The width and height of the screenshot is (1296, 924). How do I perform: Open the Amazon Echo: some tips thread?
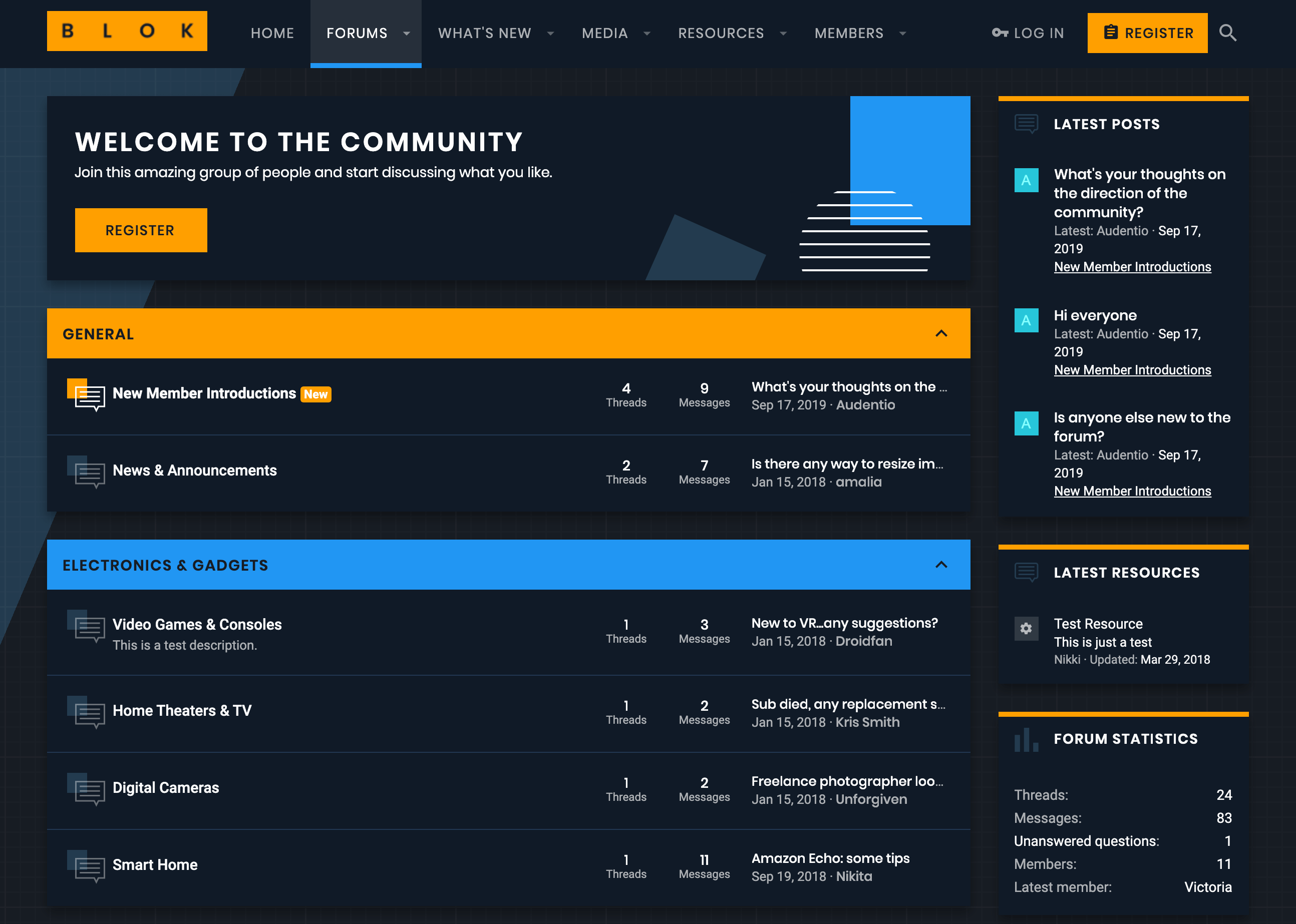830,858
